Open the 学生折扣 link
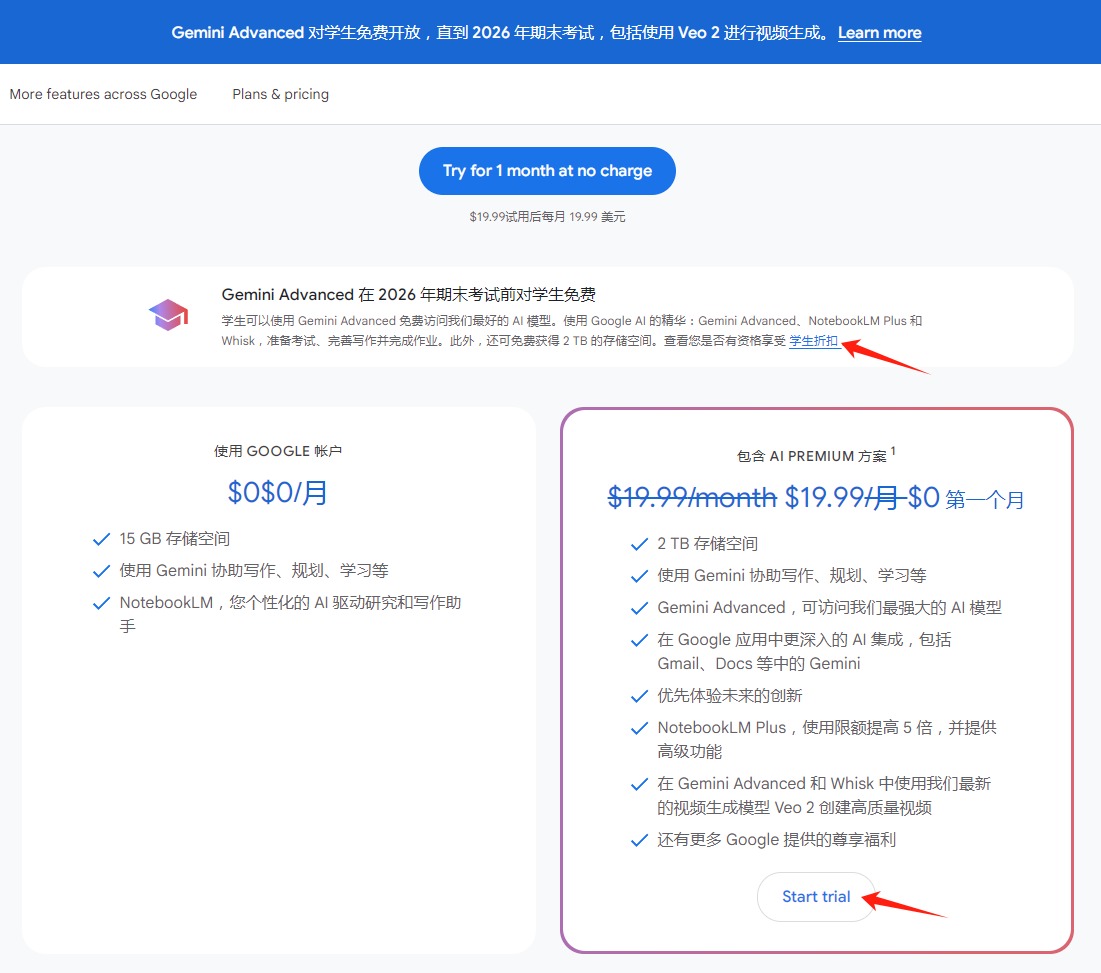 tap(813, 341)
